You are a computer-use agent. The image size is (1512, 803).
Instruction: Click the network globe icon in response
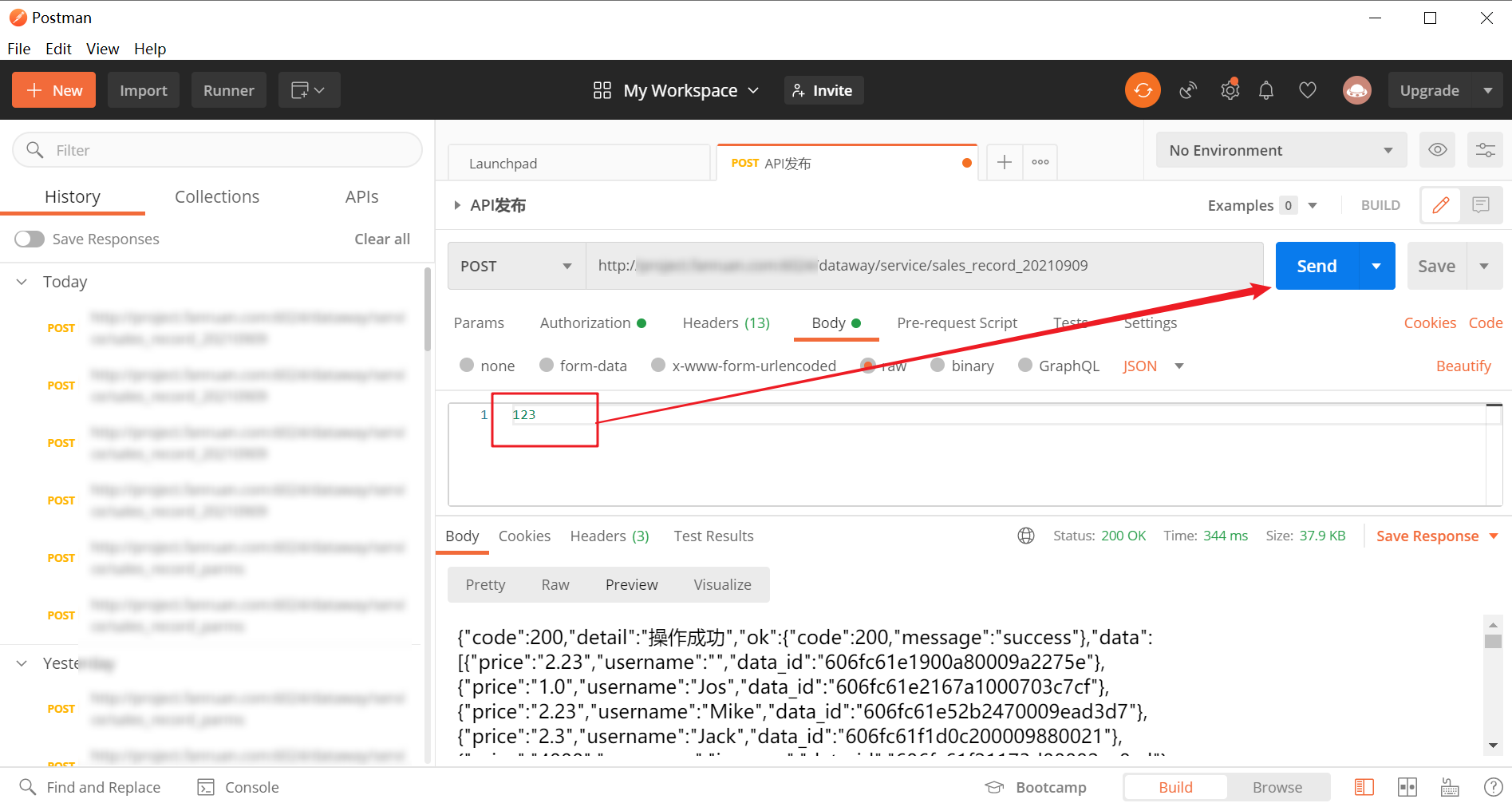click(1026, 536)
